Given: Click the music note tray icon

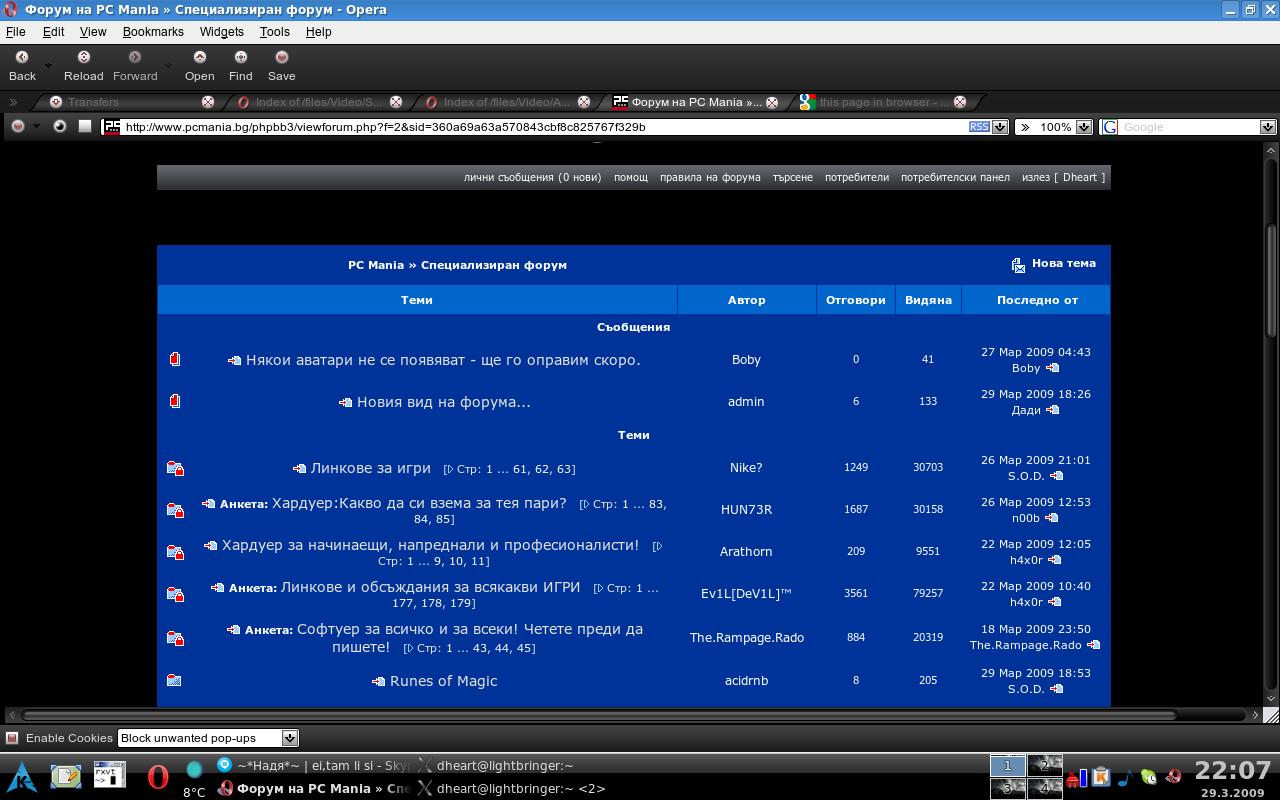Looking at the screenshot, I should (x=1125, y=776).
